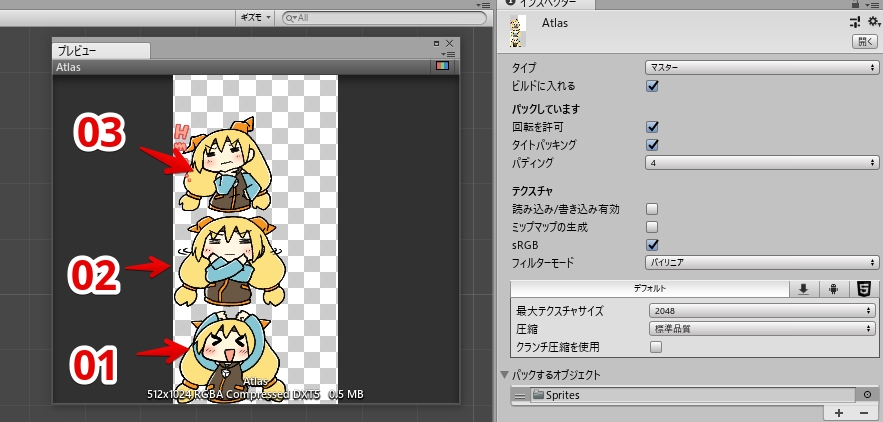Click the Atlas title in preview header
Image resolution: width=883 pixels, height=422 pixels.
click(69, 67)
